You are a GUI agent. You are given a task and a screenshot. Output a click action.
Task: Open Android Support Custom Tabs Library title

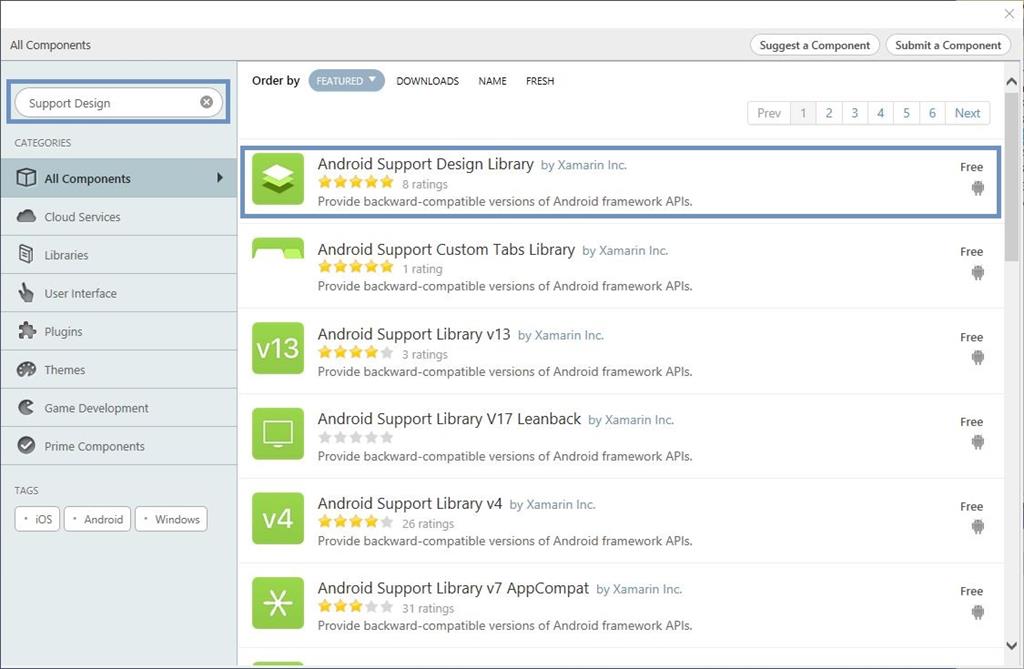pyautogui.click(x=446, y=250)
